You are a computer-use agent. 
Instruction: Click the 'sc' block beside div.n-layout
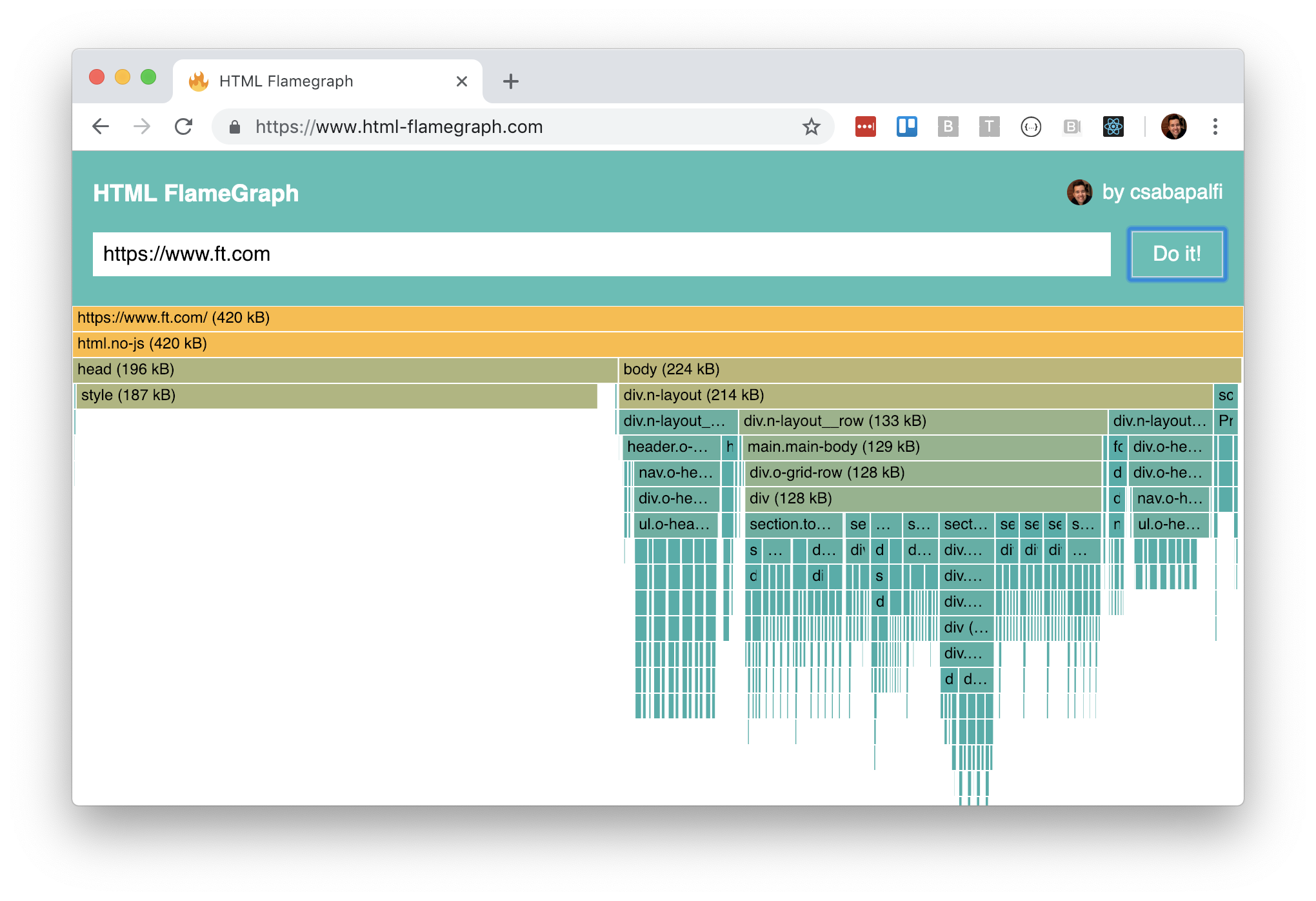point(1226,396)
